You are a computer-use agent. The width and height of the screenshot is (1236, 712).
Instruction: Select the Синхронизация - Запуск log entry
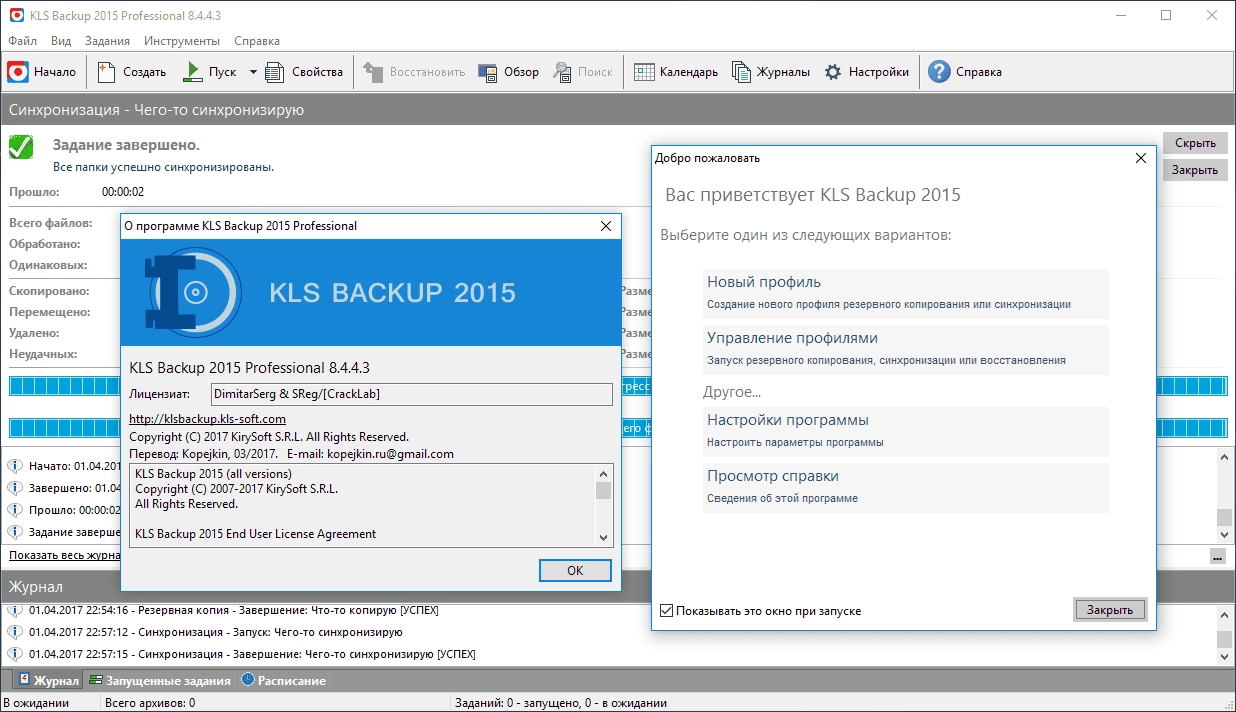215,632
